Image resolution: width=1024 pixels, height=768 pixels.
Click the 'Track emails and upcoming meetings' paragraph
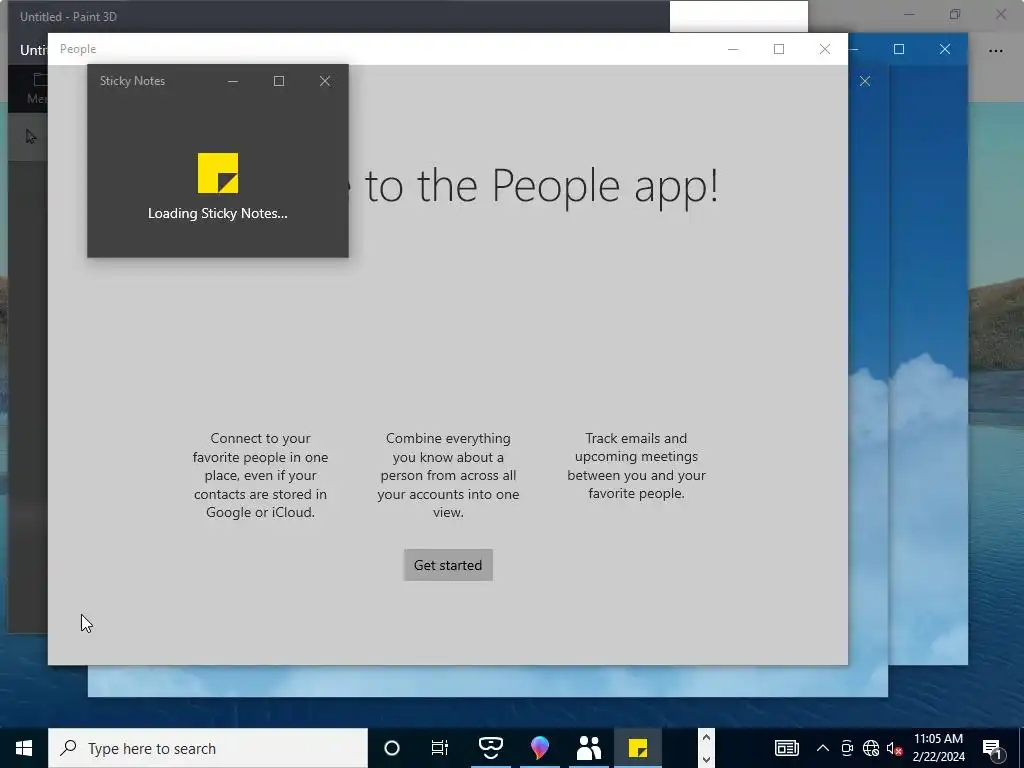[636, 466]
